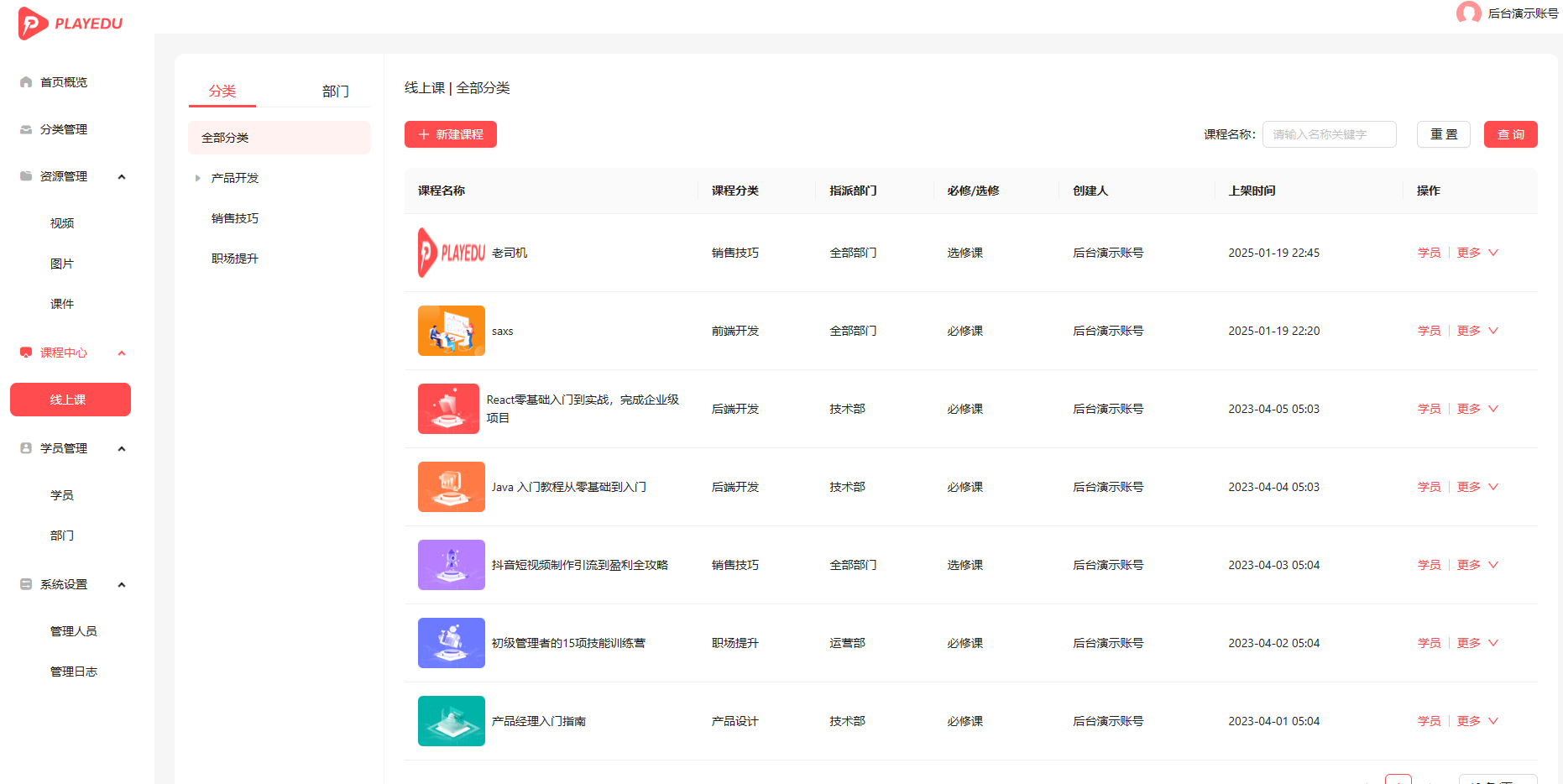Open 课程中心 using its sidebar icon

(x=25, y=353)
